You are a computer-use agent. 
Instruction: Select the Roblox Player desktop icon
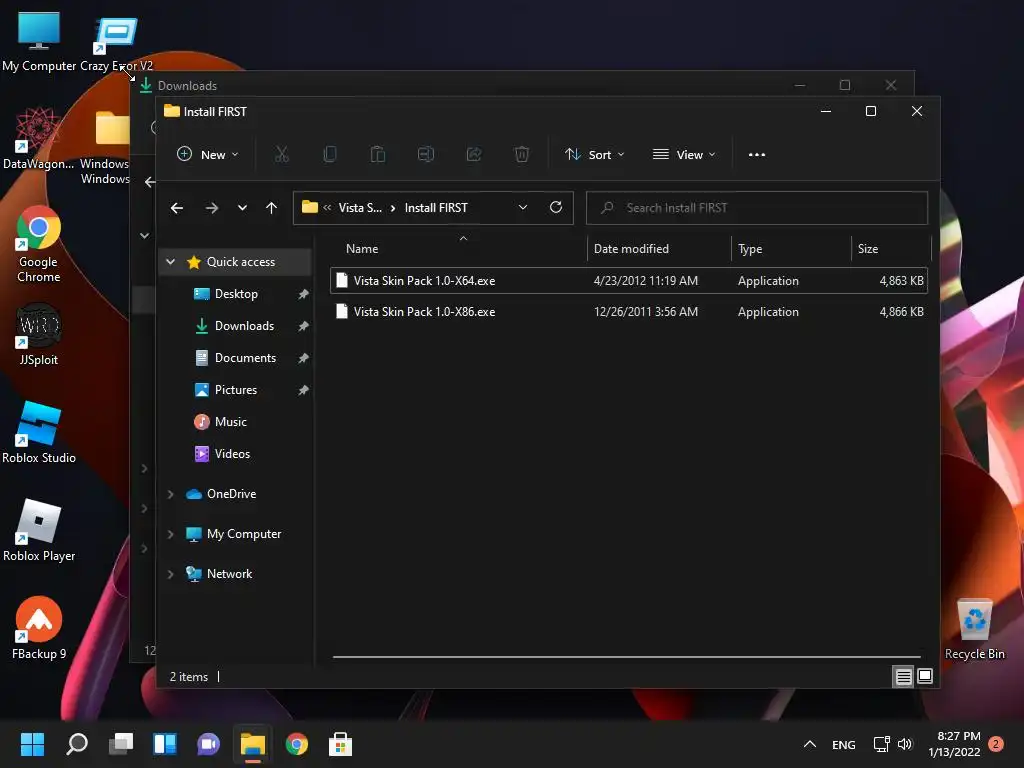pos(39,530)
